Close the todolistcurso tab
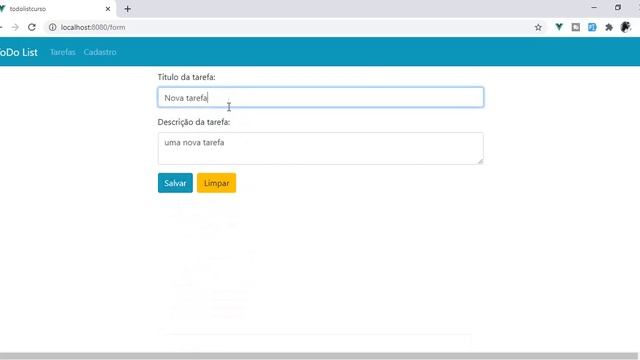This screenshot has height=360, width=640. 108,9
